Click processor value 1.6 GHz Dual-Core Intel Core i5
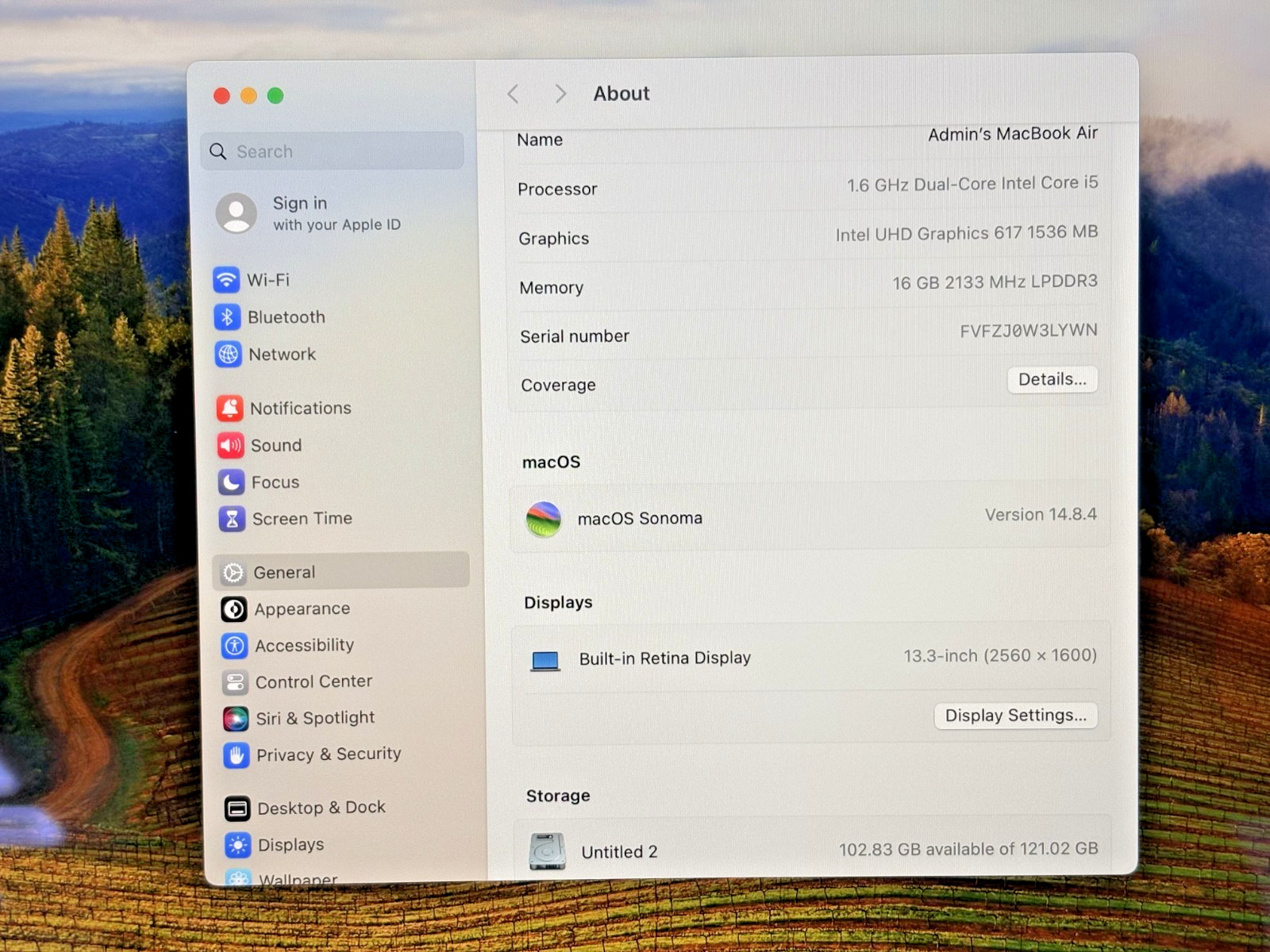This screenshot has width=1270, height=952. pos(972,184)
